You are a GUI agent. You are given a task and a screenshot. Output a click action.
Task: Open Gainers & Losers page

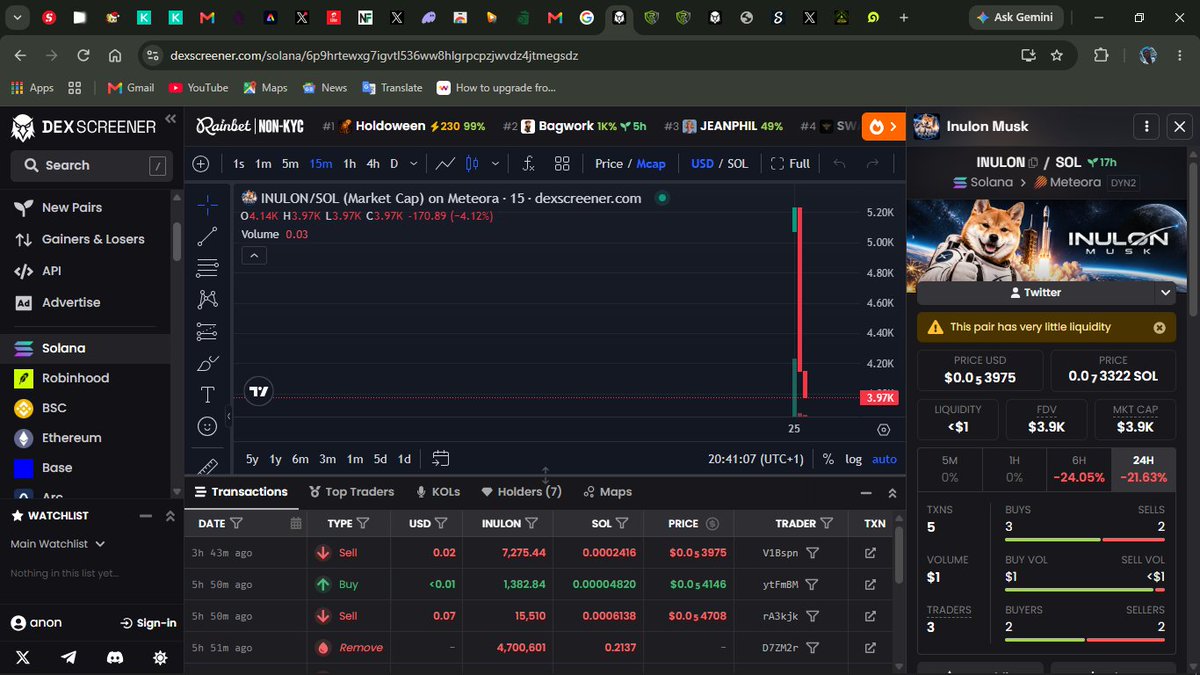pos(93,240)
